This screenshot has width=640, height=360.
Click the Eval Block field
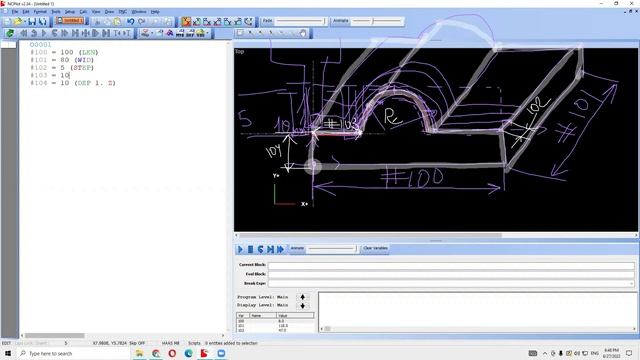coord(451,274)
